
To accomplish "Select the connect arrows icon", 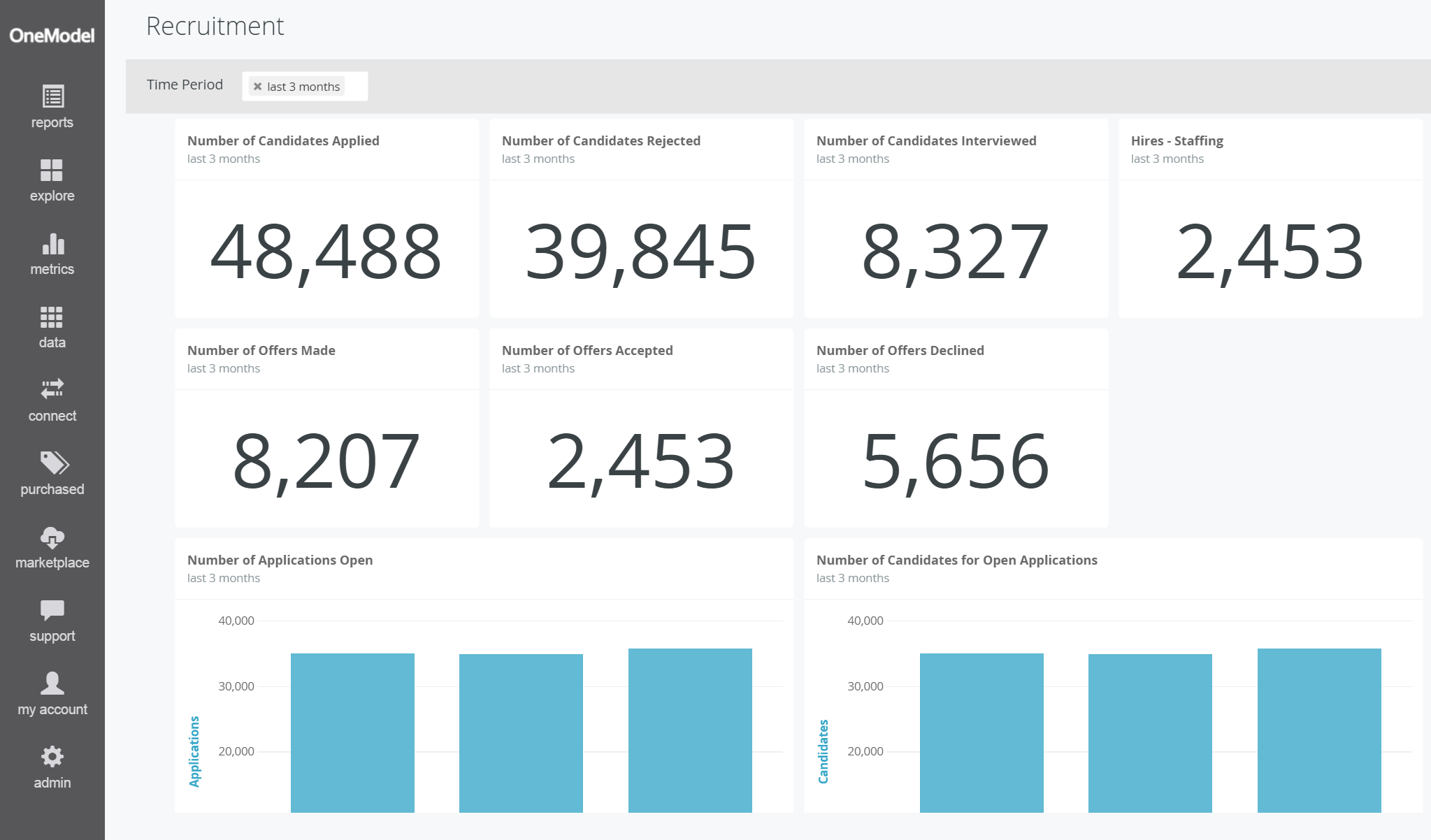I will coord(52,389).
